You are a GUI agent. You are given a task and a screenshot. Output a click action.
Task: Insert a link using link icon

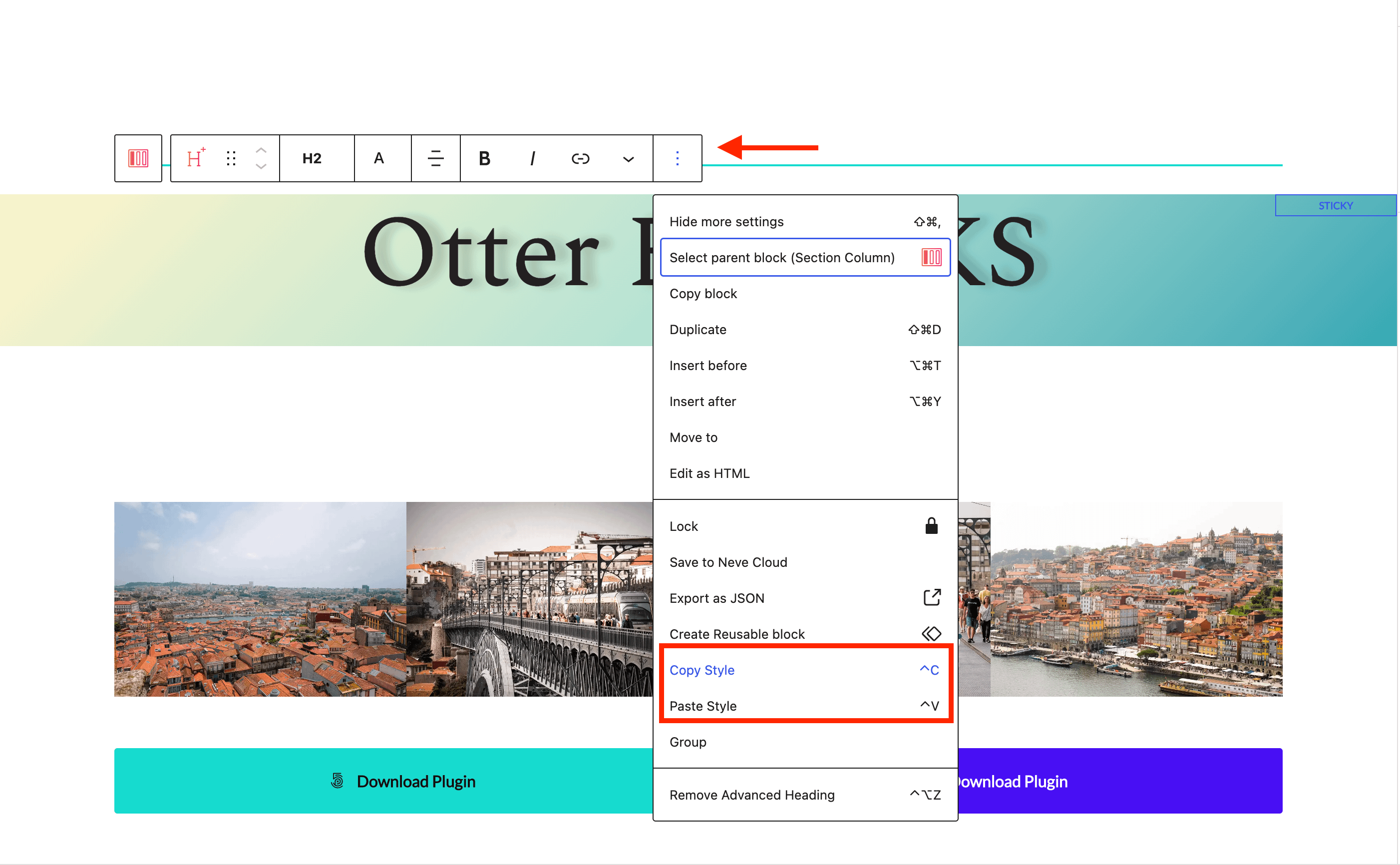pyautogui.click(x=581, y=158)
